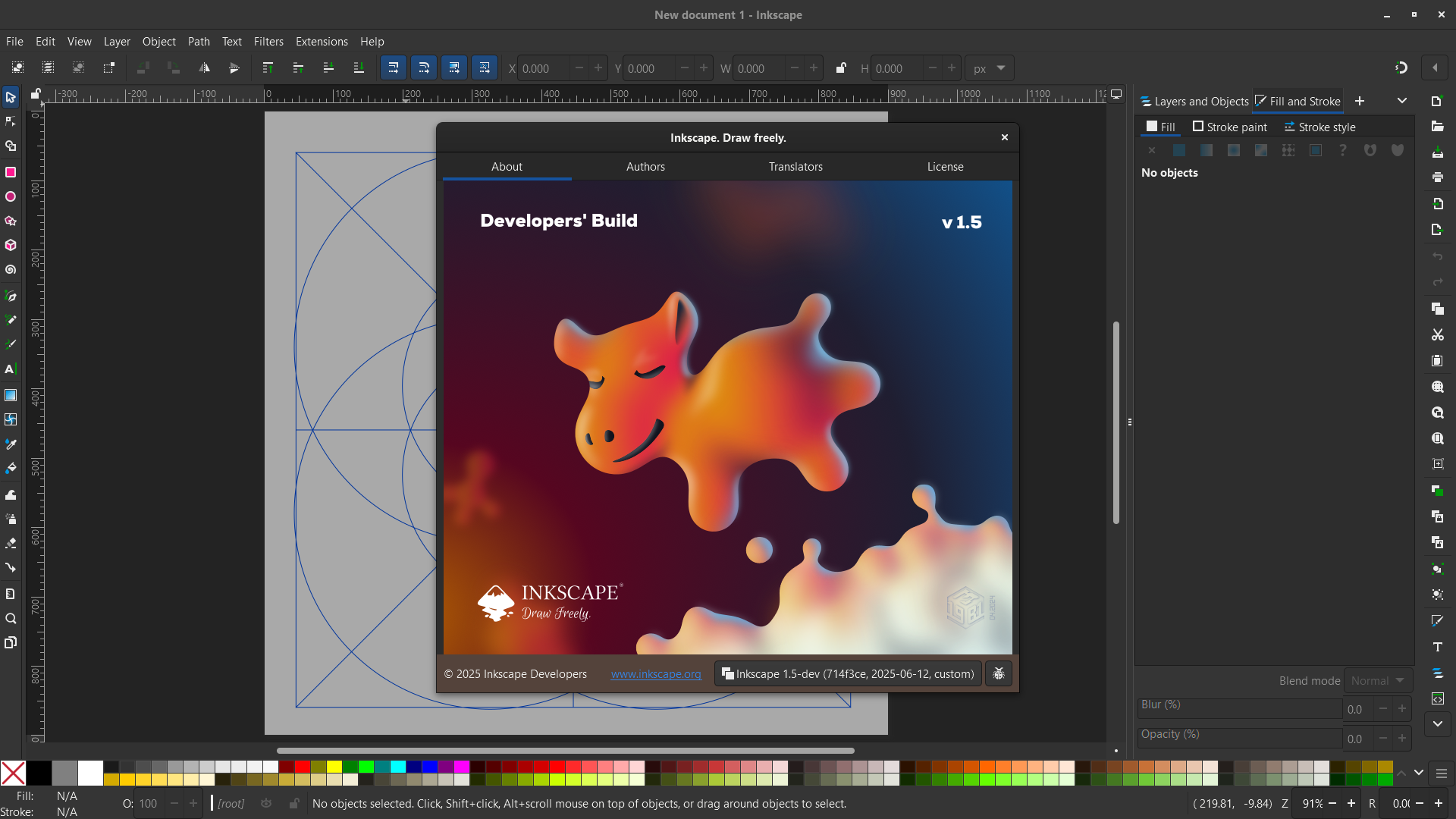Pick the white color swatch
Screen dimensions: 1456x819
click(90, 773)
